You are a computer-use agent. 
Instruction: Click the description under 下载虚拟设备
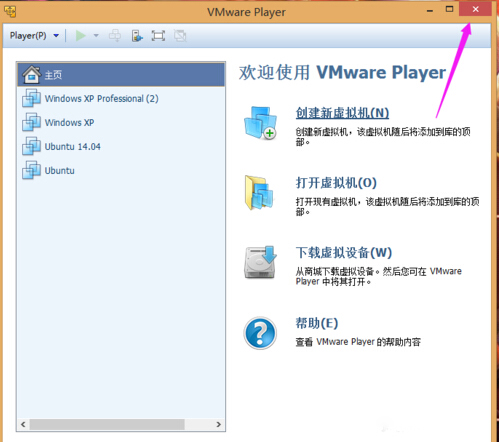coord(379,276)
